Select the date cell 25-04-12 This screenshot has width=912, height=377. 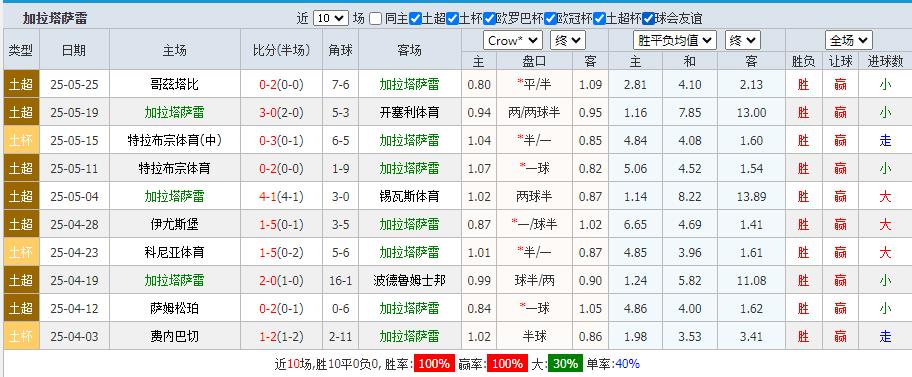pyautogui.click(x=74, y=308)
